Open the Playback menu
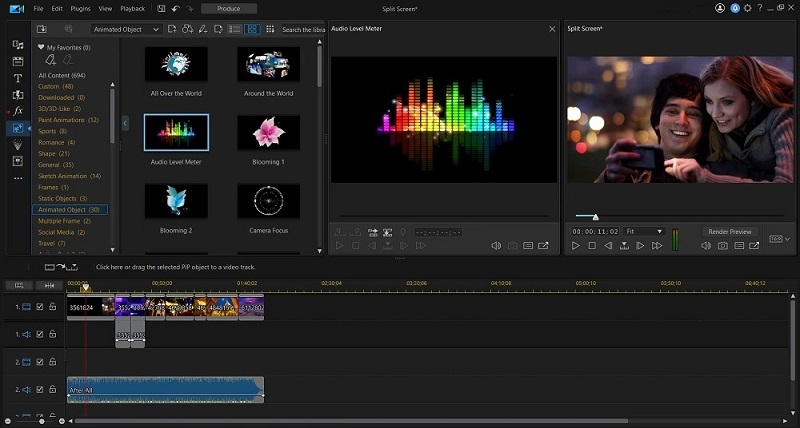Viewport: 800px width, 428px height. click(x=132, y=8)
